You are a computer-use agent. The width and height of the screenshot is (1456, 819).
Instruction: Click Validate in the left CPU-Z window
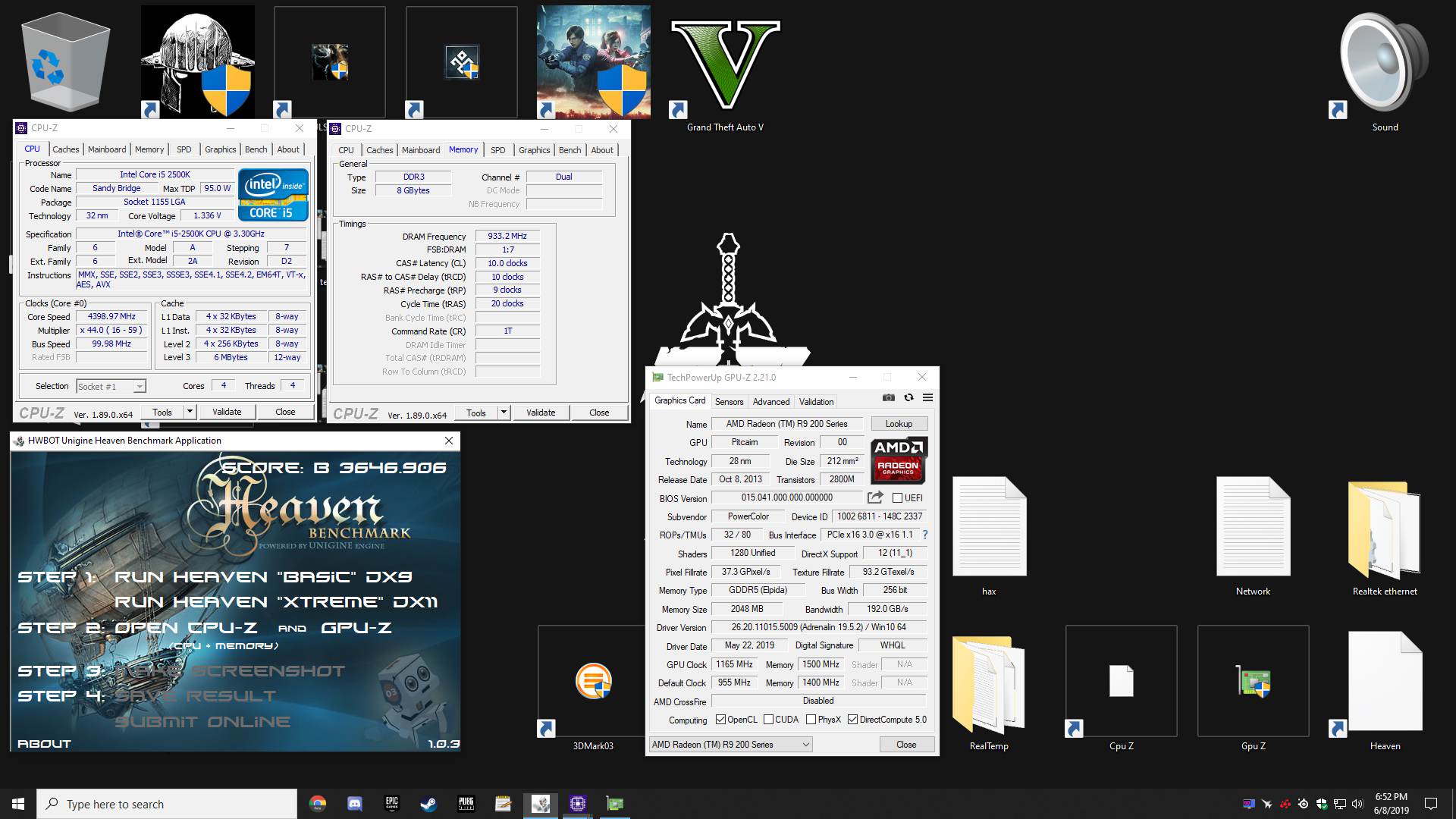pyautogui.click(x=227, y=412)
